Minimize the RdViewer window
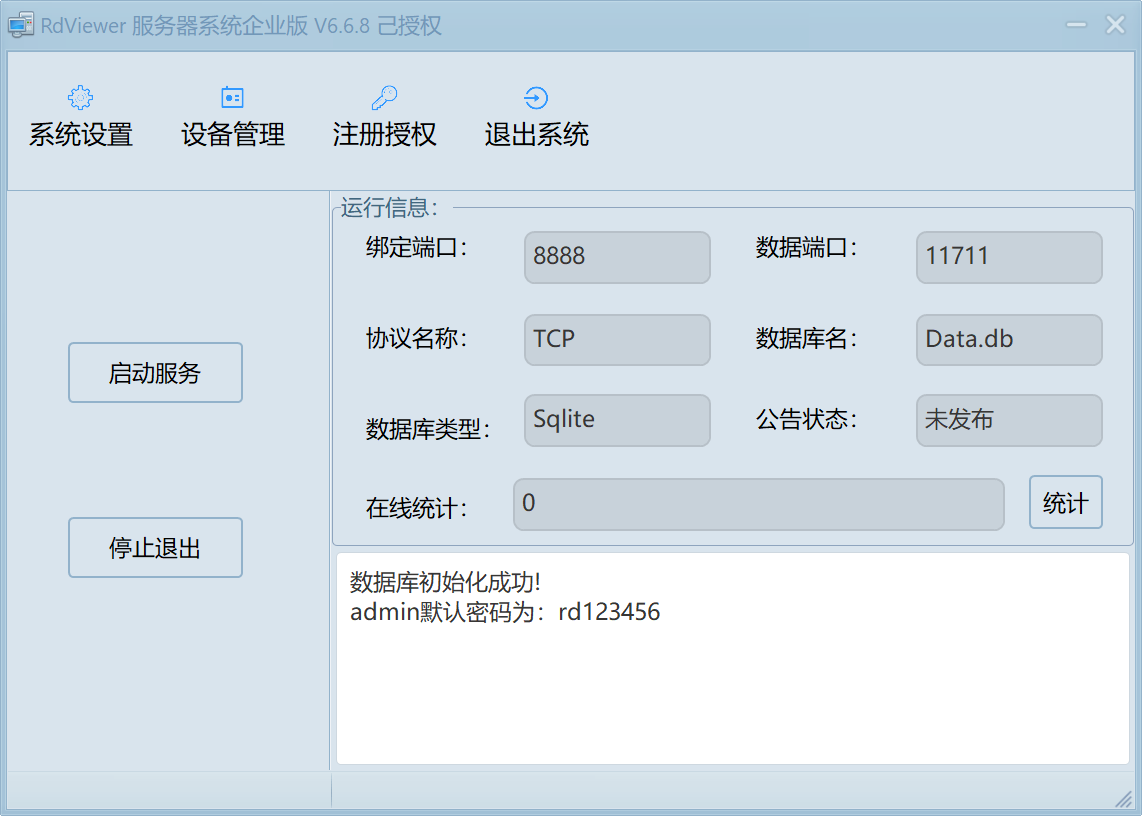1142x816 pixels. point(1076,25)
